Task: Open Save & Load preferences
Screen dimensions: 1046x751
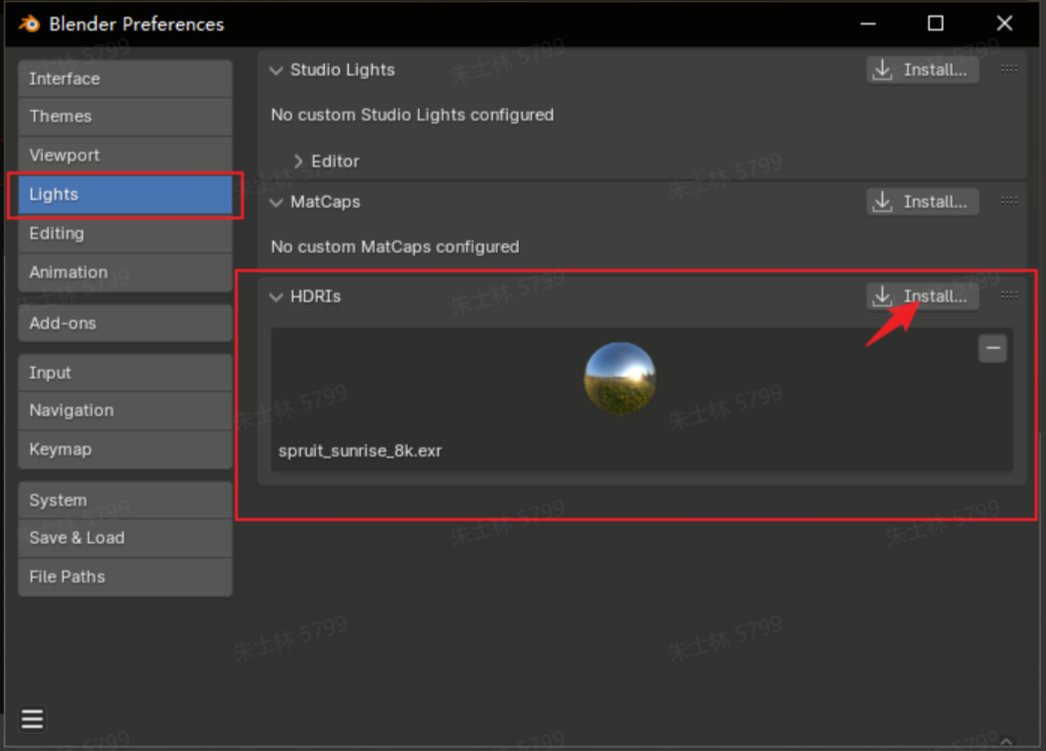Action: pos(125,538)
